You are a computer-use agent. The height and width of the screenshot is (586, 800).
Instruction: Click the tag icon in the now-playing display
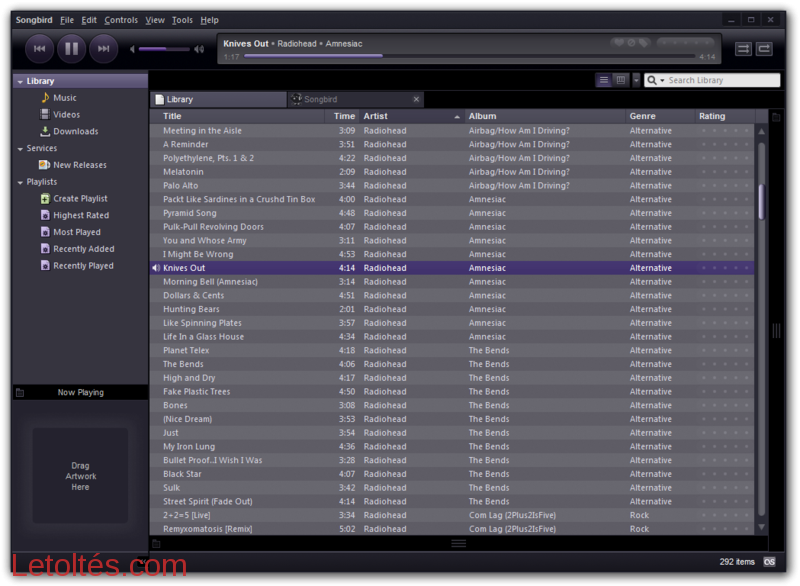pos(644,43)
